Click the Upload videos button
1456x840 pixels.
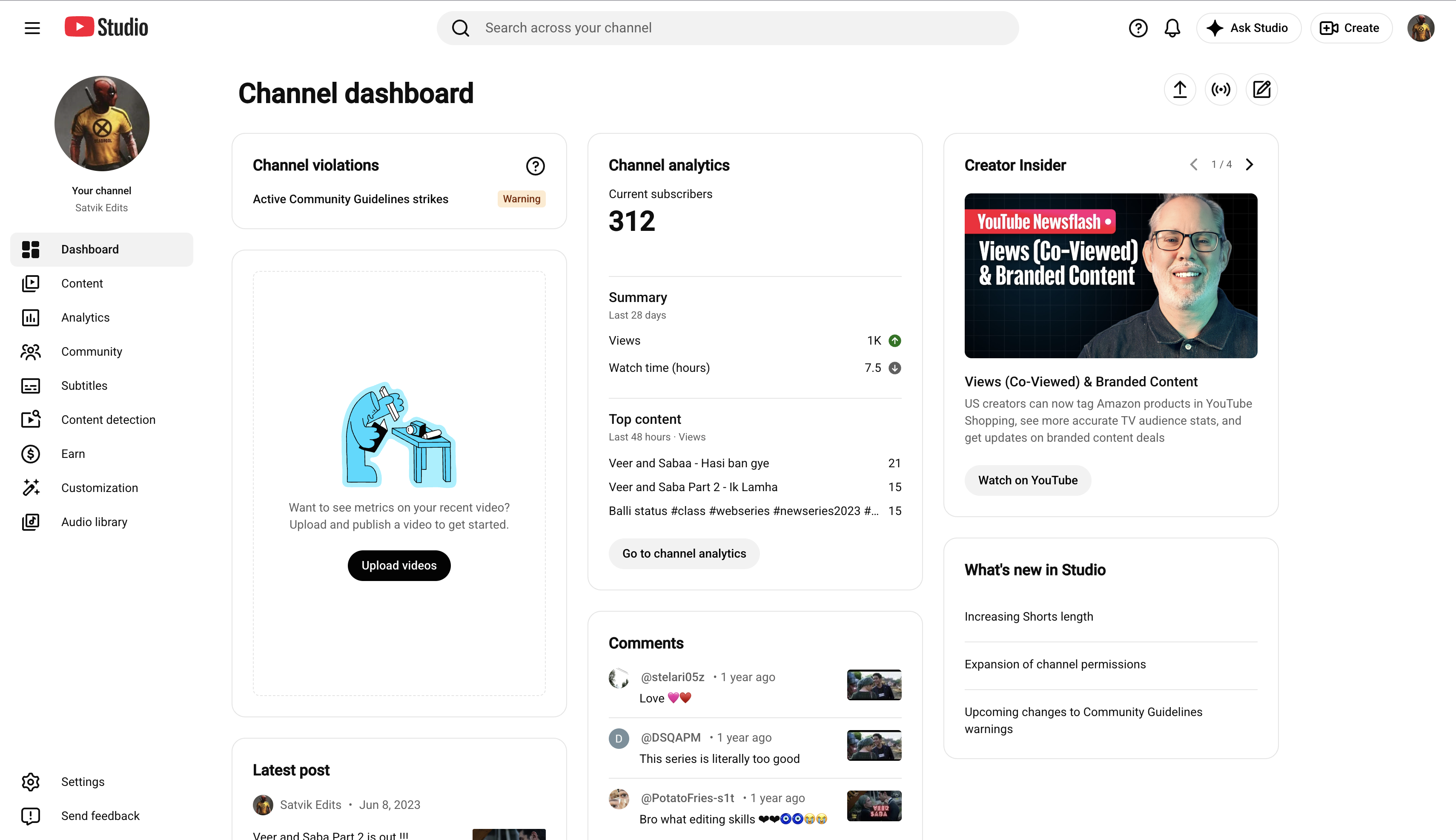[x=399, y=565]
